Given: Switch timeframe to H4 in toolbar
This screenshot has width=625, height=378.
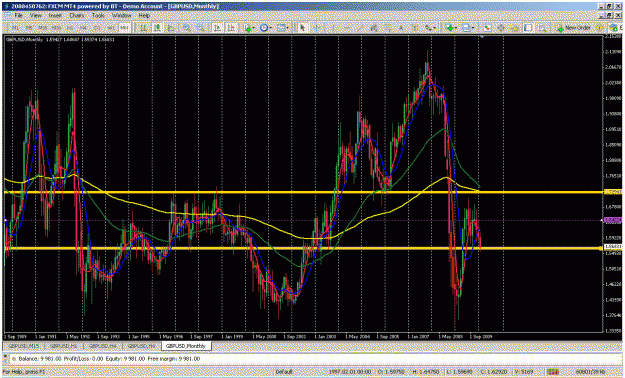Looking at the screenshot, I should 84,28.
